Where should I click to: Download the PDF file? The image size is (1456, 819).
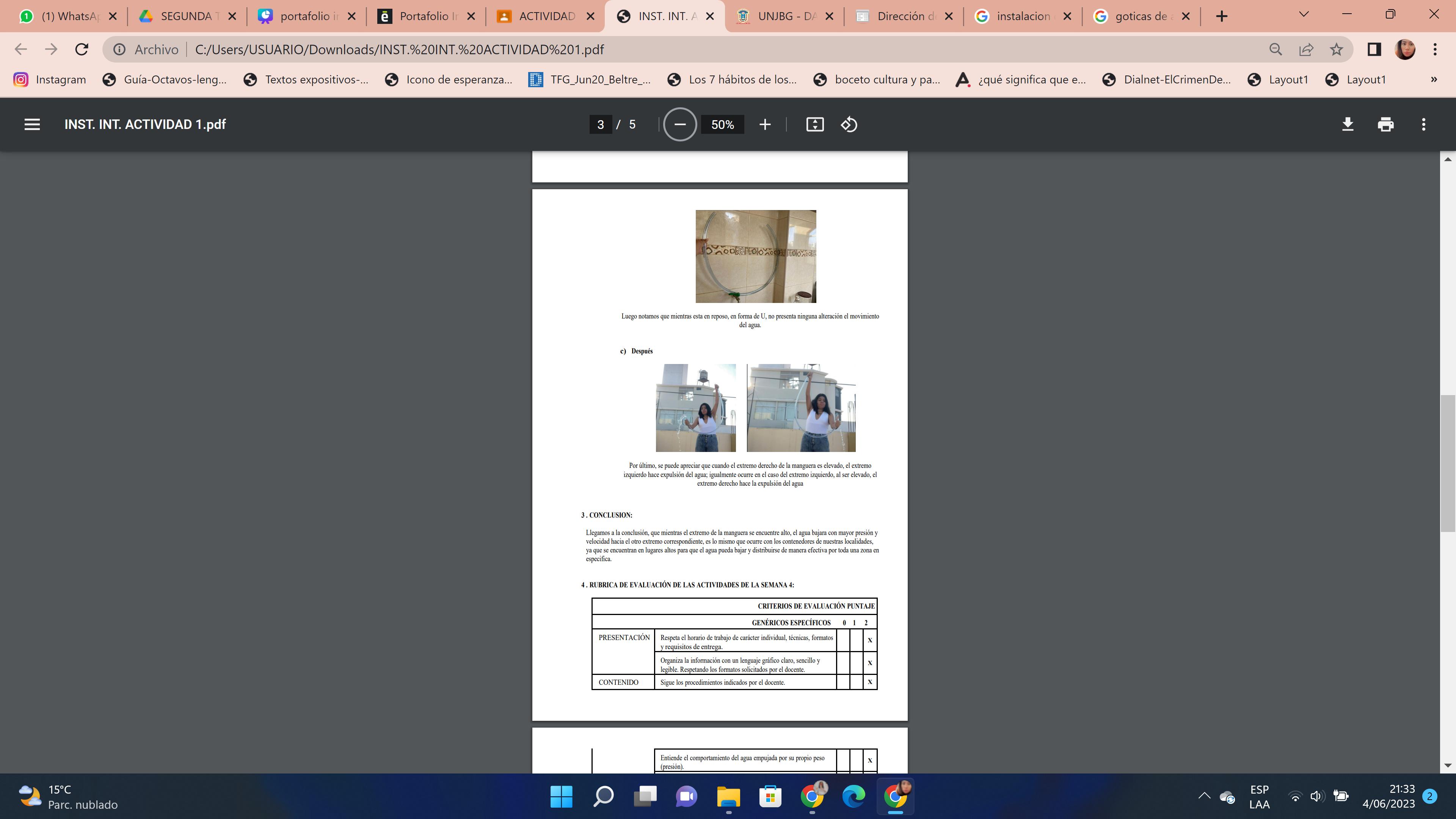point(1348,124)
